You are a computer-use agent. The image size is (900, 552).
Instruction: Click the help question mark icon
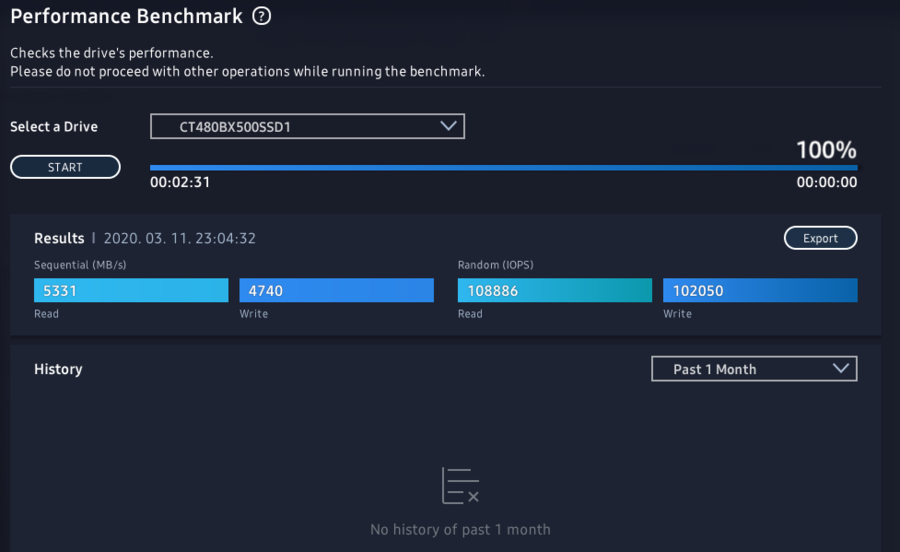262,16
